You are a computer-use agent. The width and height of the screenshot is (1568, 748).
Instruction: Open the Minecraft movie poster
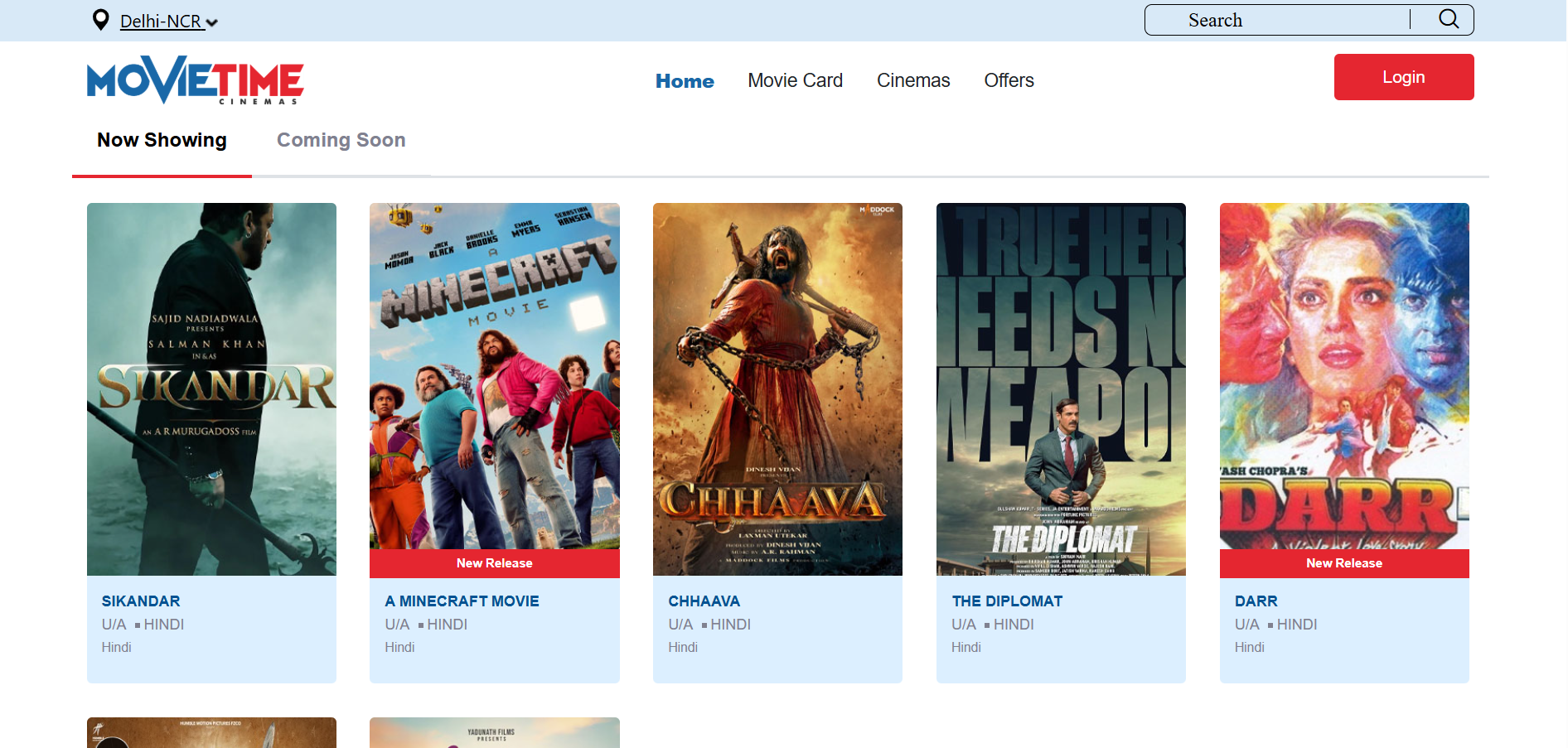click(x=495, y=376)
